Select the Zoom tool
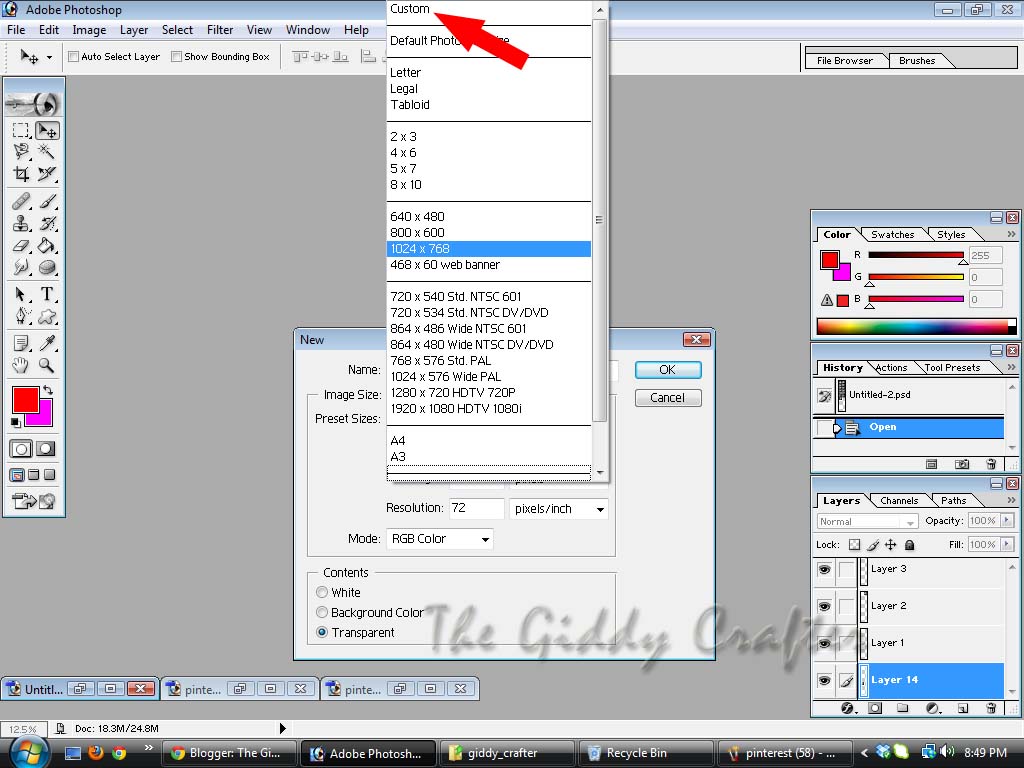This screenshot has height=768, width=1024. (x=47, y=365)
